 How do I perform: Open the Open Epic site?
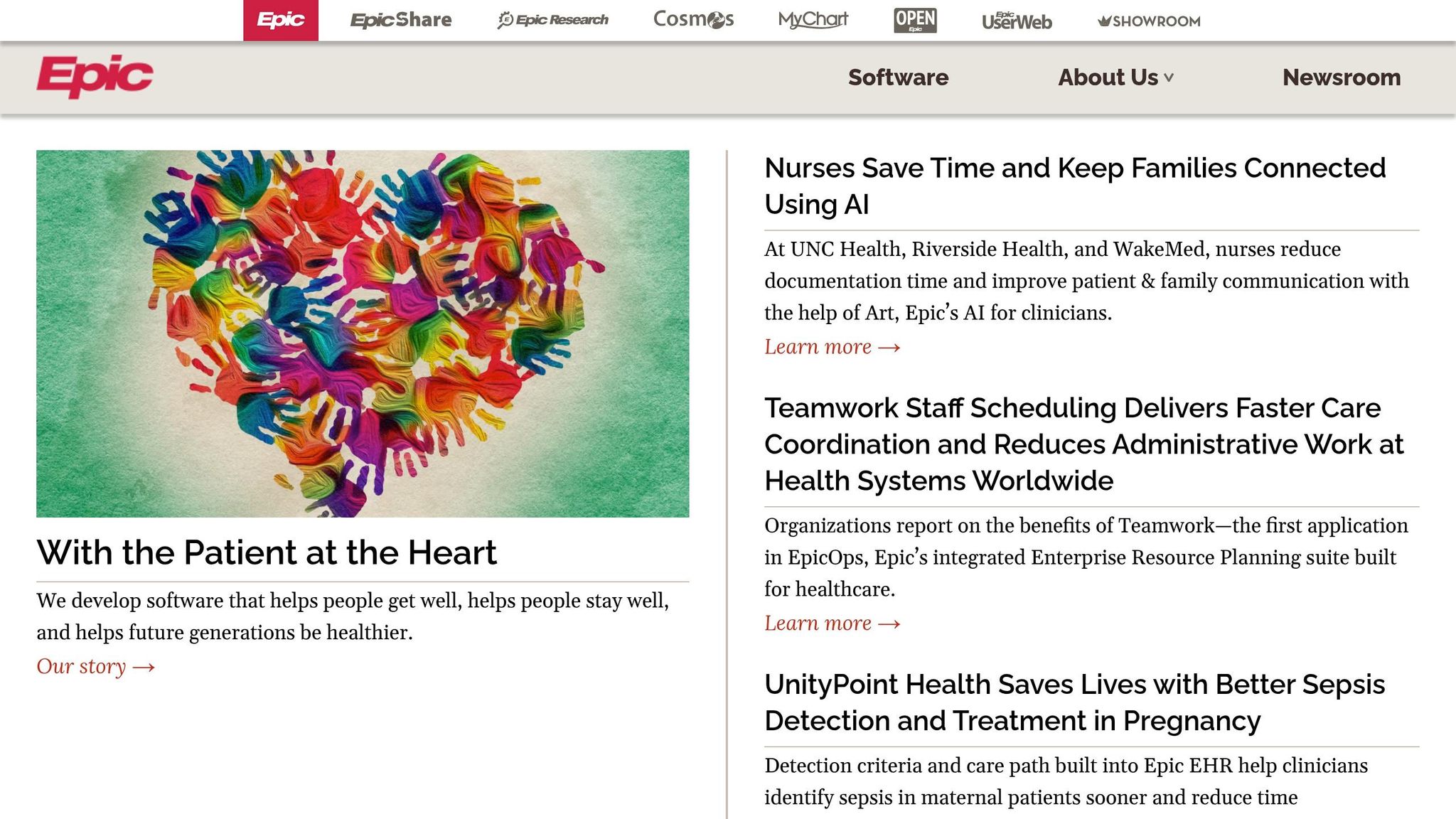[x=915, y=20]
